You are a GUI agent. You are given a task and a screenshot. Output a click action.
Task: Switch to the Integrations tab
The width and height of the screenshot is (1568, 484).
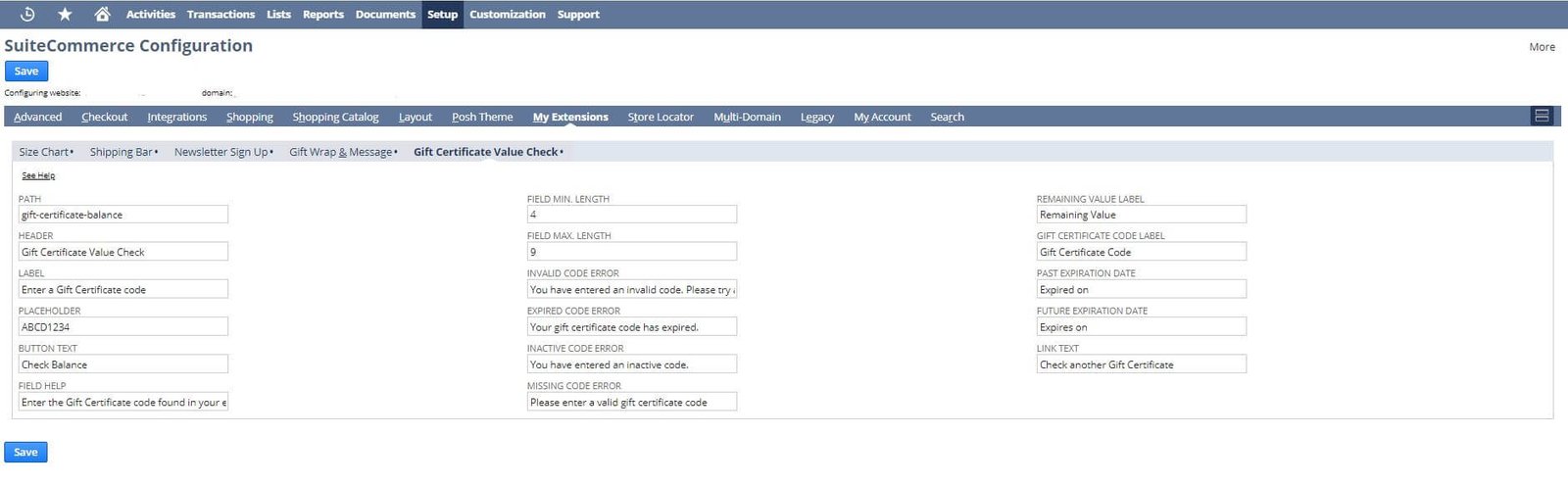[177, 117]
